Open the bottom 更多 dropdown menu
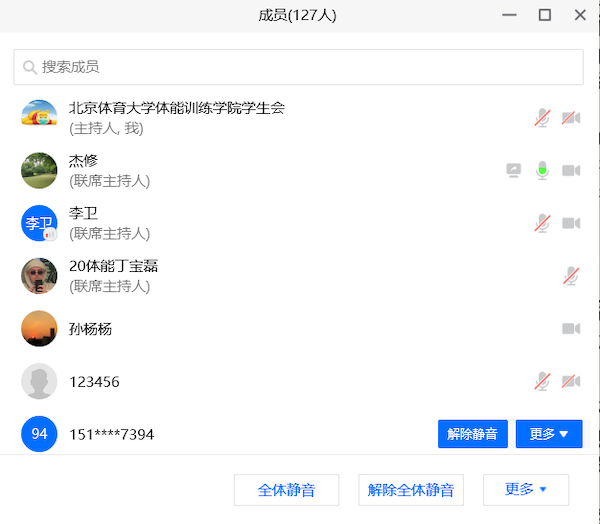600x524 pixels. [526, 490]
